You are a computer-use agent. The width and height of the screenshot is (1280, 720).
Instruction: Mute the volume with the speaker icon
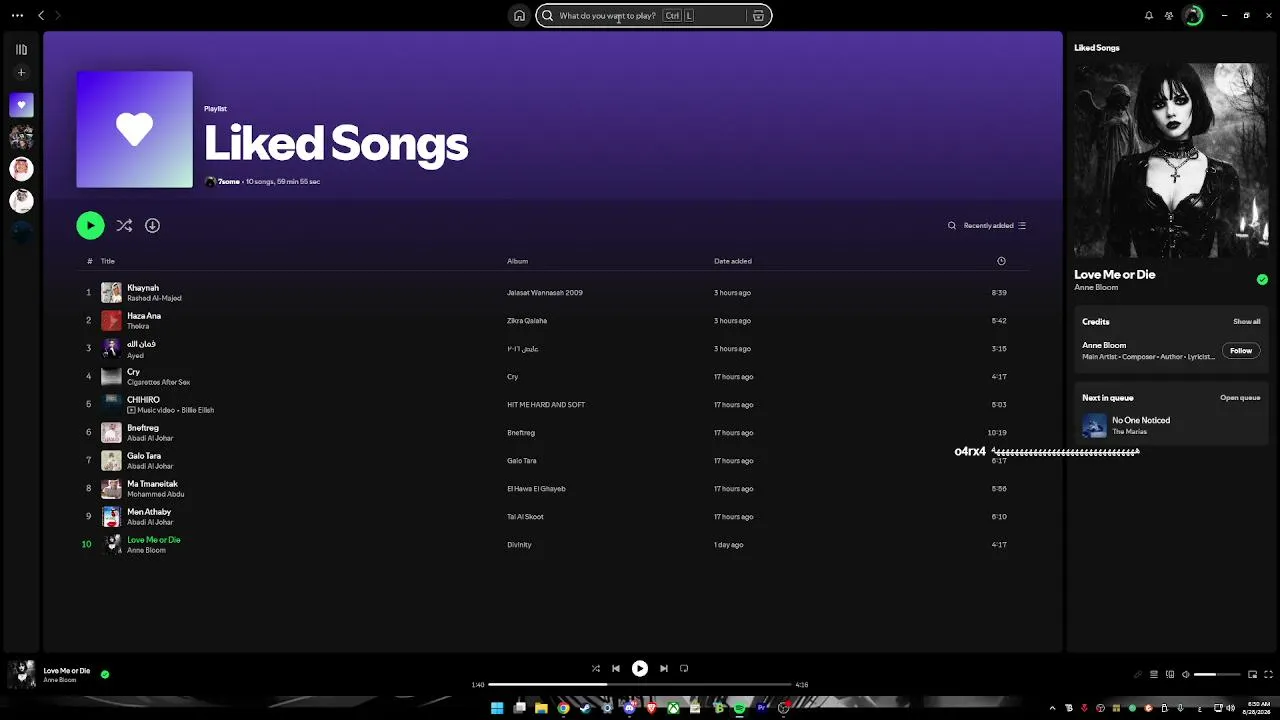coord(1186,675)
